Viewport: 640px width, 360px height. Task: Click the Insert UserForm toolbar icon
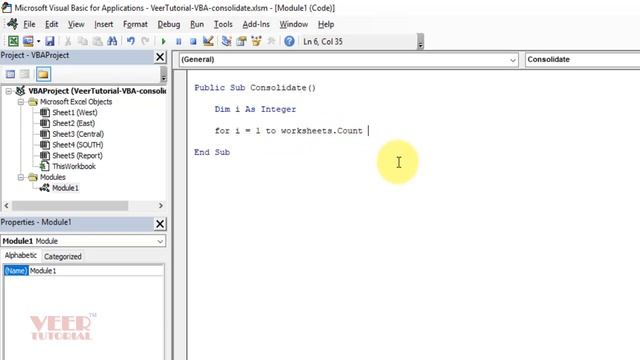(28, 41)
